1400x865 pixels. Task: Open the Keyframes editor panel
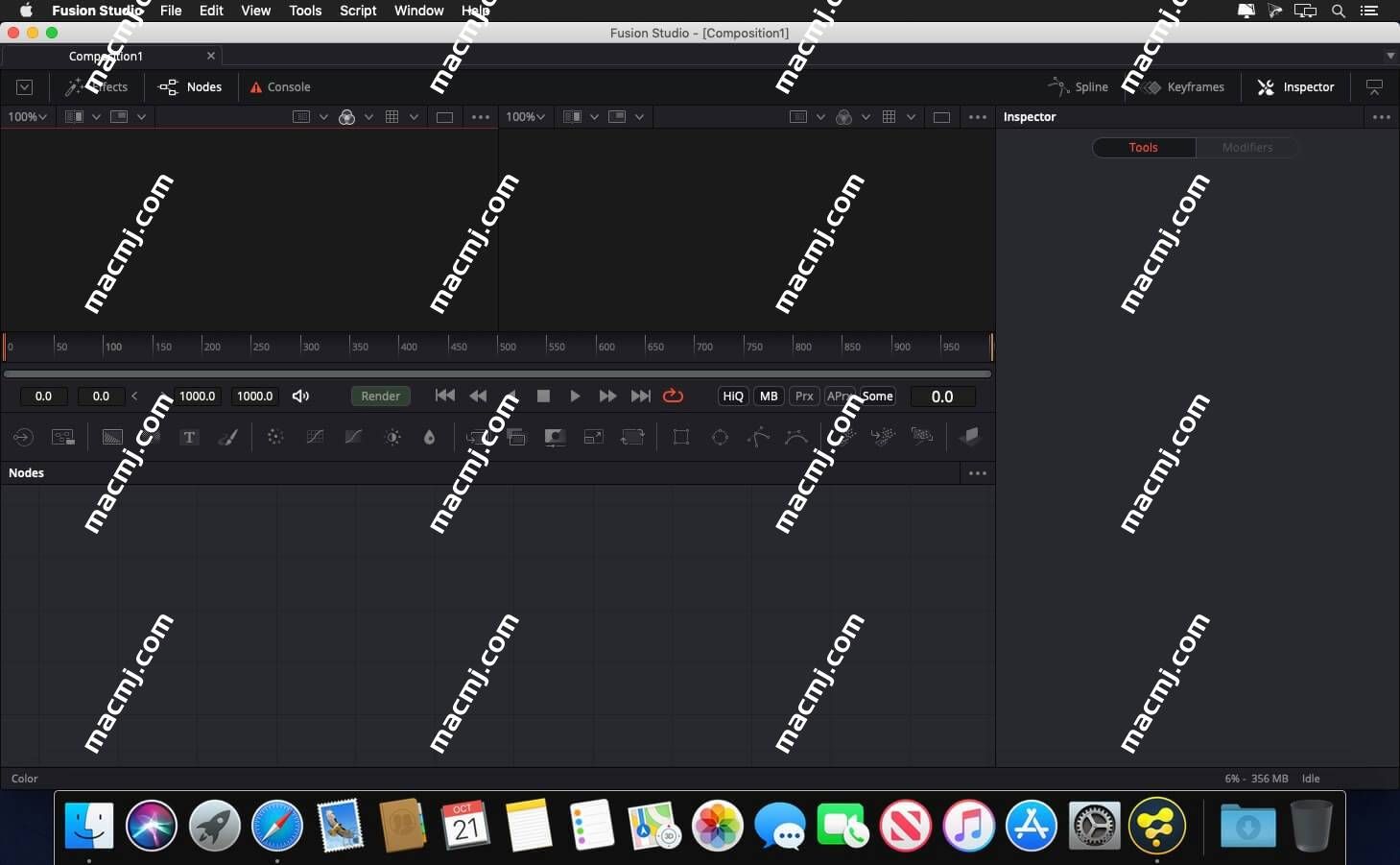[1183, 87]
